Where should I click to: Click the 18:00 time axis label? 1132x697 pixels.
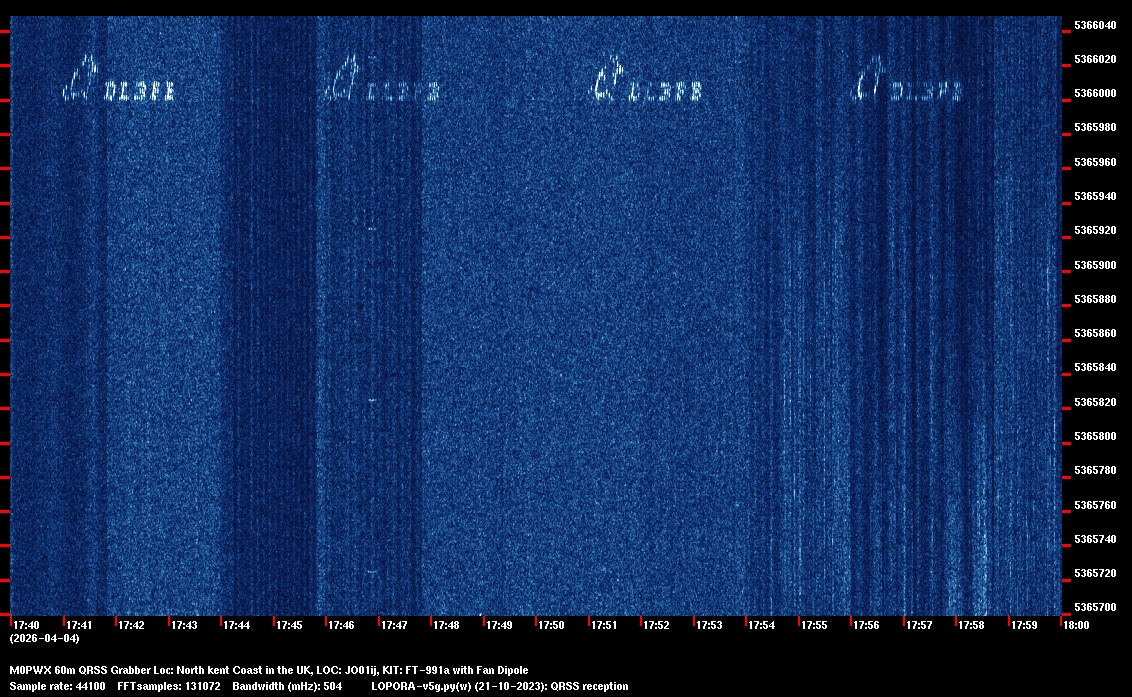tap(1076, 625)
